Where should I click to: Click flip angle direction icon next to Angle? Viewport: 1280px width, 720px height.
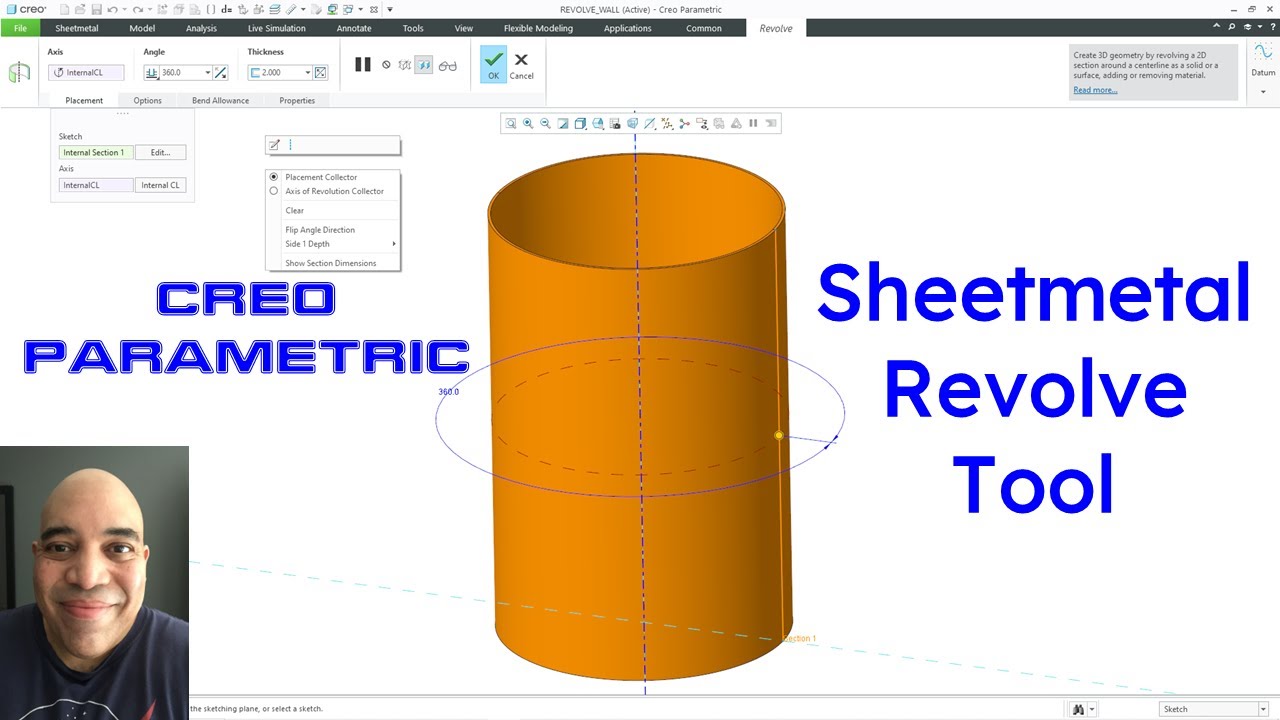pyautogui.click(x=221, y=72)
